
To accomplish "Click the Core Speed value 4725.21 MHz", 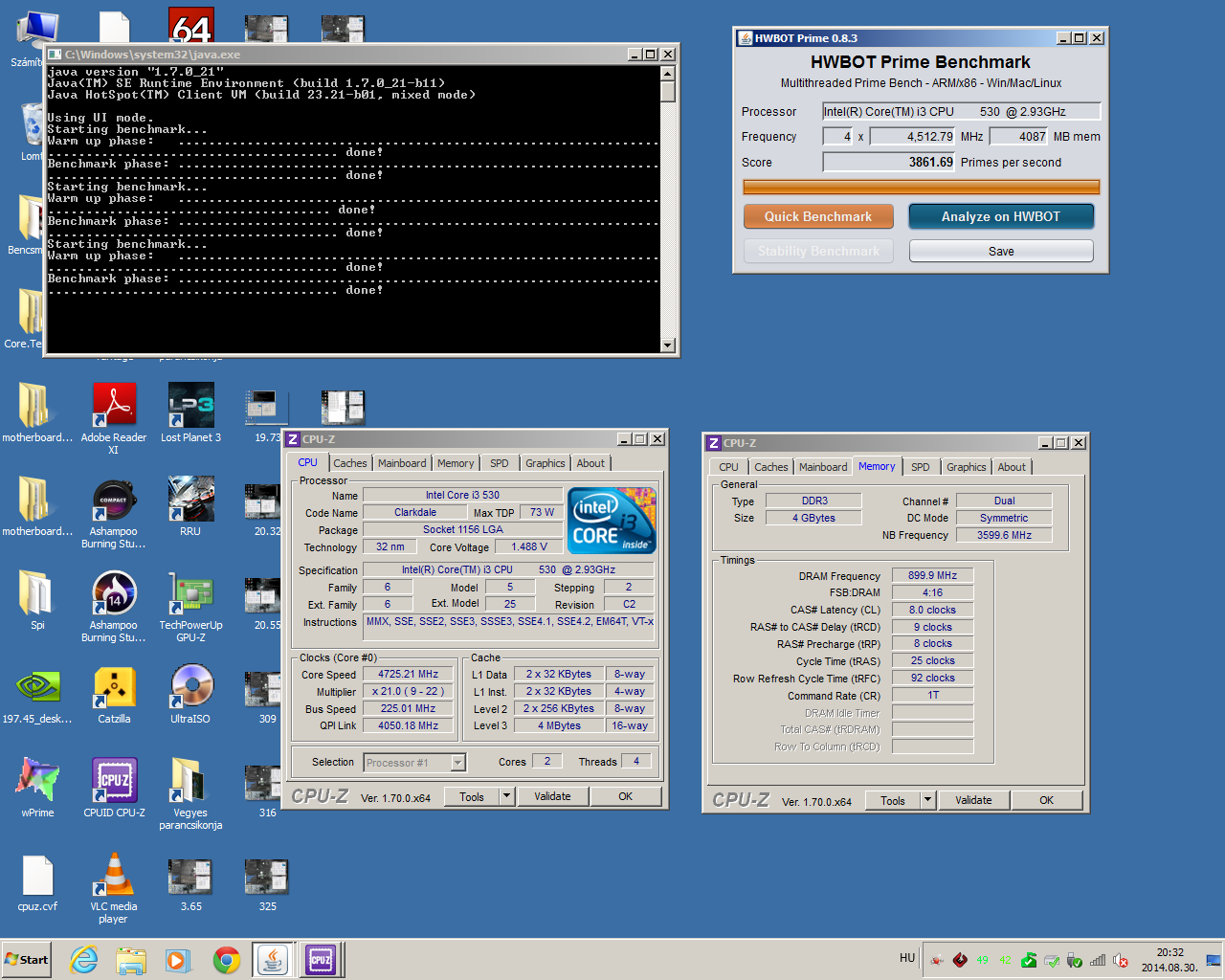I will 409,674.
